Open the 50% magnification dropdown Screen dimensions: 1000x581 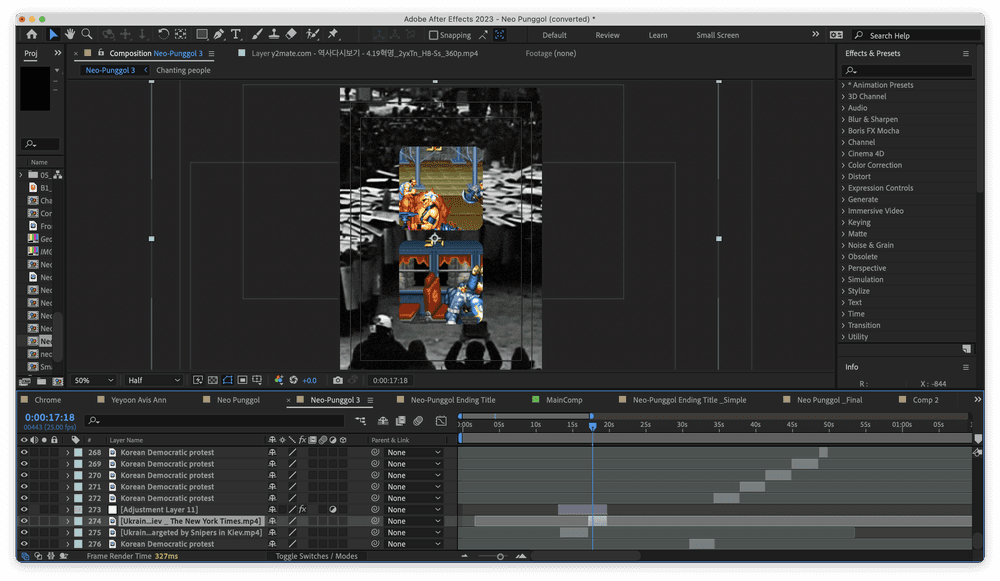pyautogui.click(x=93, y=380)
